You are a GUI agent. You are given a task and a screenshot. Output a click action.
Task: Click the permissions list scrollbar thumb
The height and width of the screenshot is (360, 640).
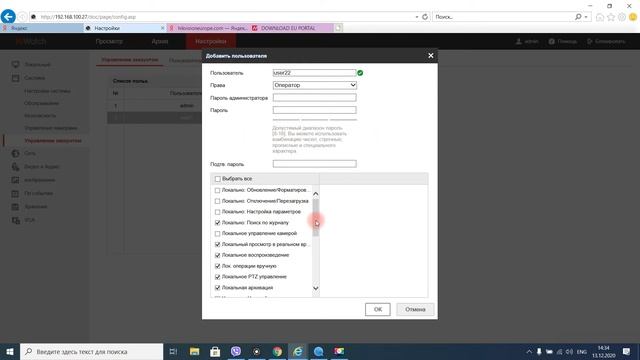(x=316, y=218)
